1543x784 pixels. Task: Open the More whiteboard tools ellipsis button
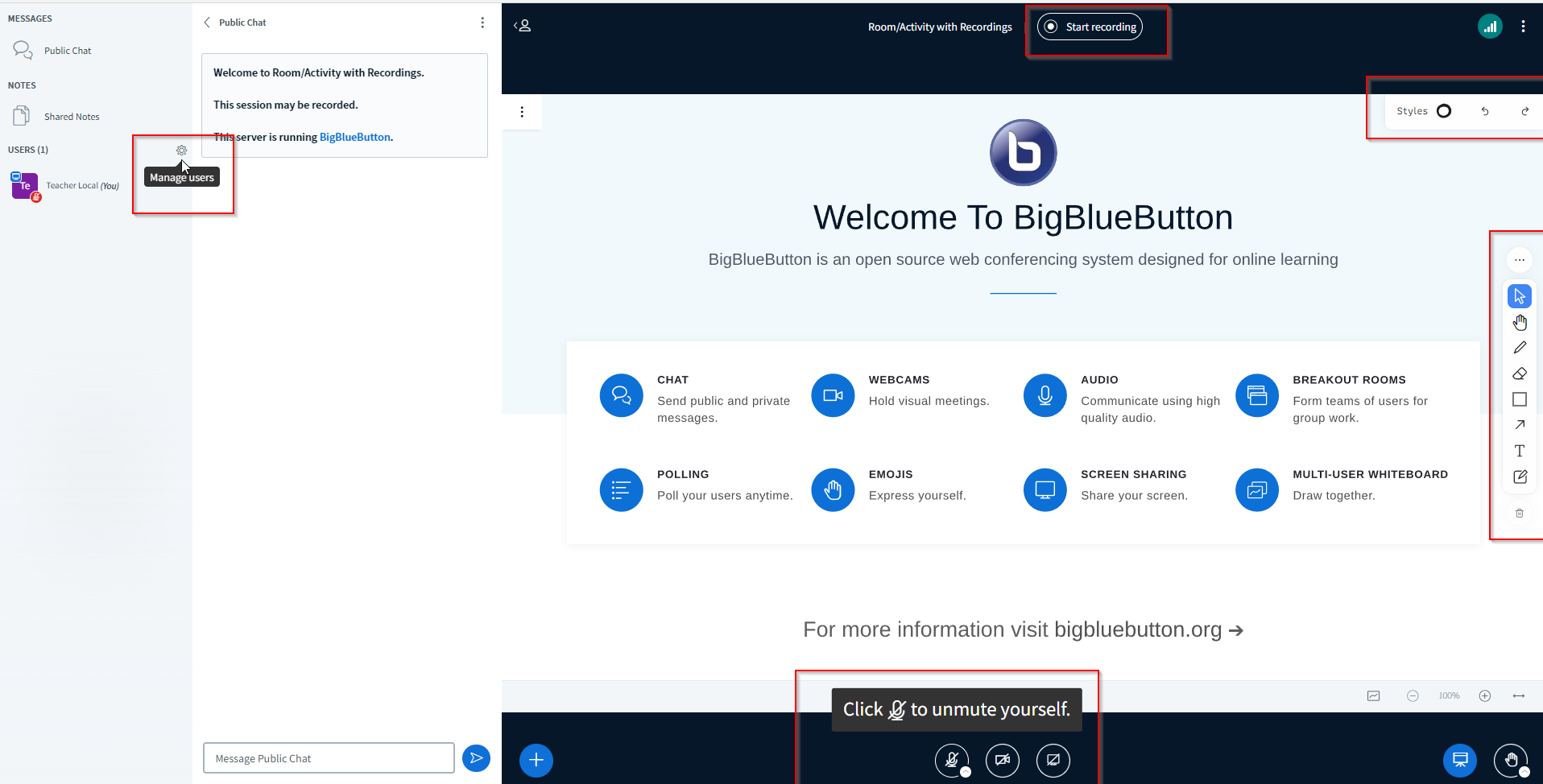coord(1519,260)
